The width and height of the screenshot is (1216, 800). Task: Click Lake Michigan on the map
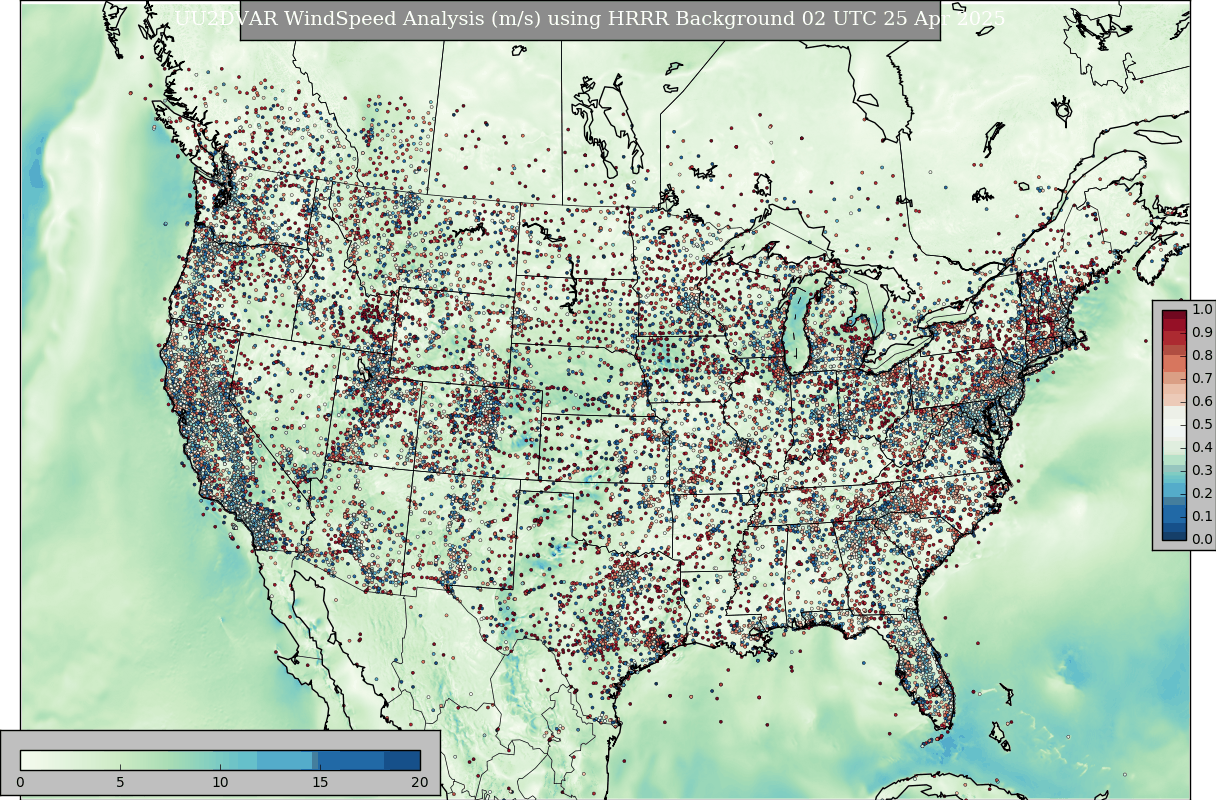coord(797,330)
